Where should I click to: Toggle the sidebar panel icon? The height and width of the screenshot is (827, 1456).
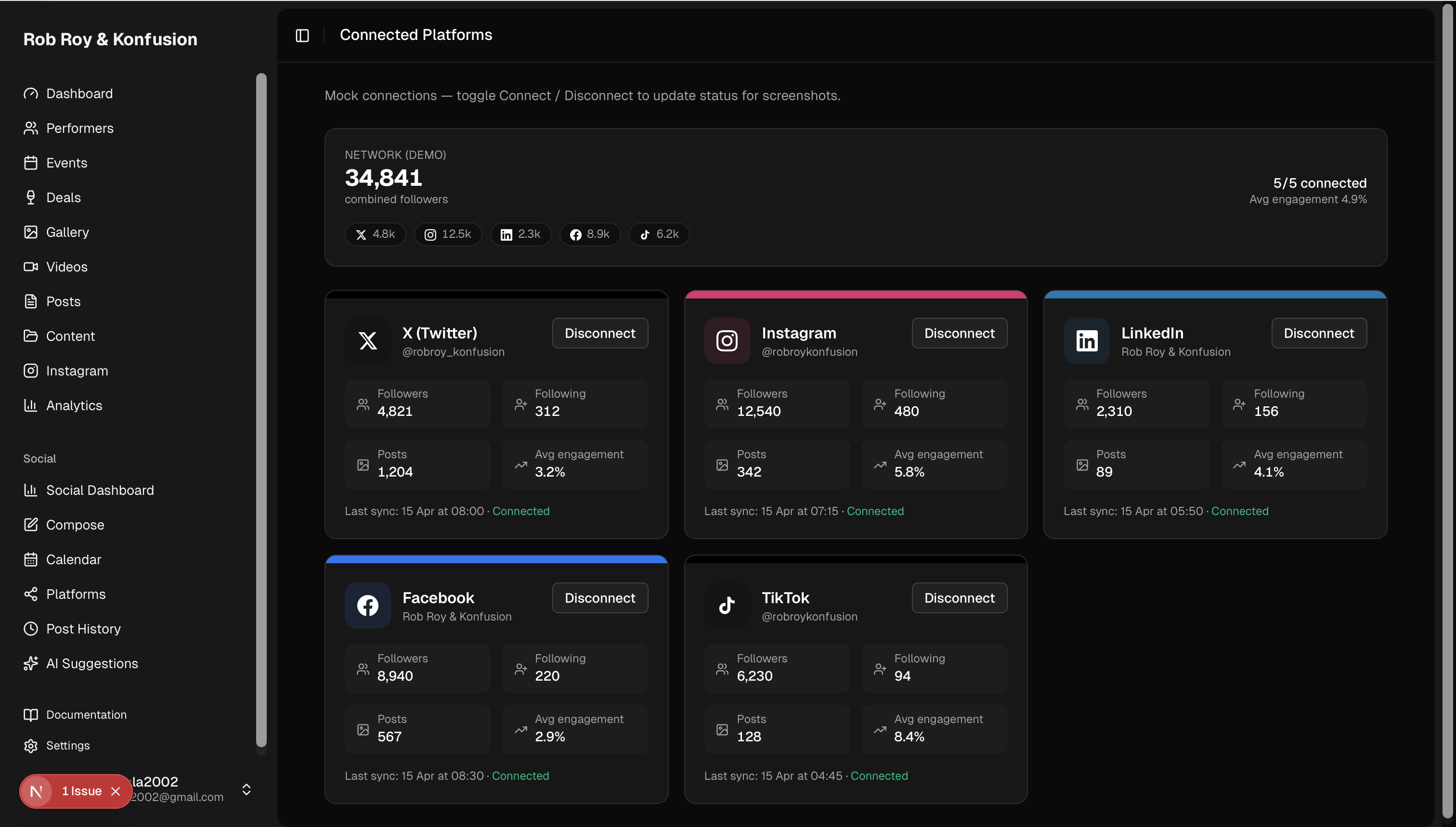[302, 35]
